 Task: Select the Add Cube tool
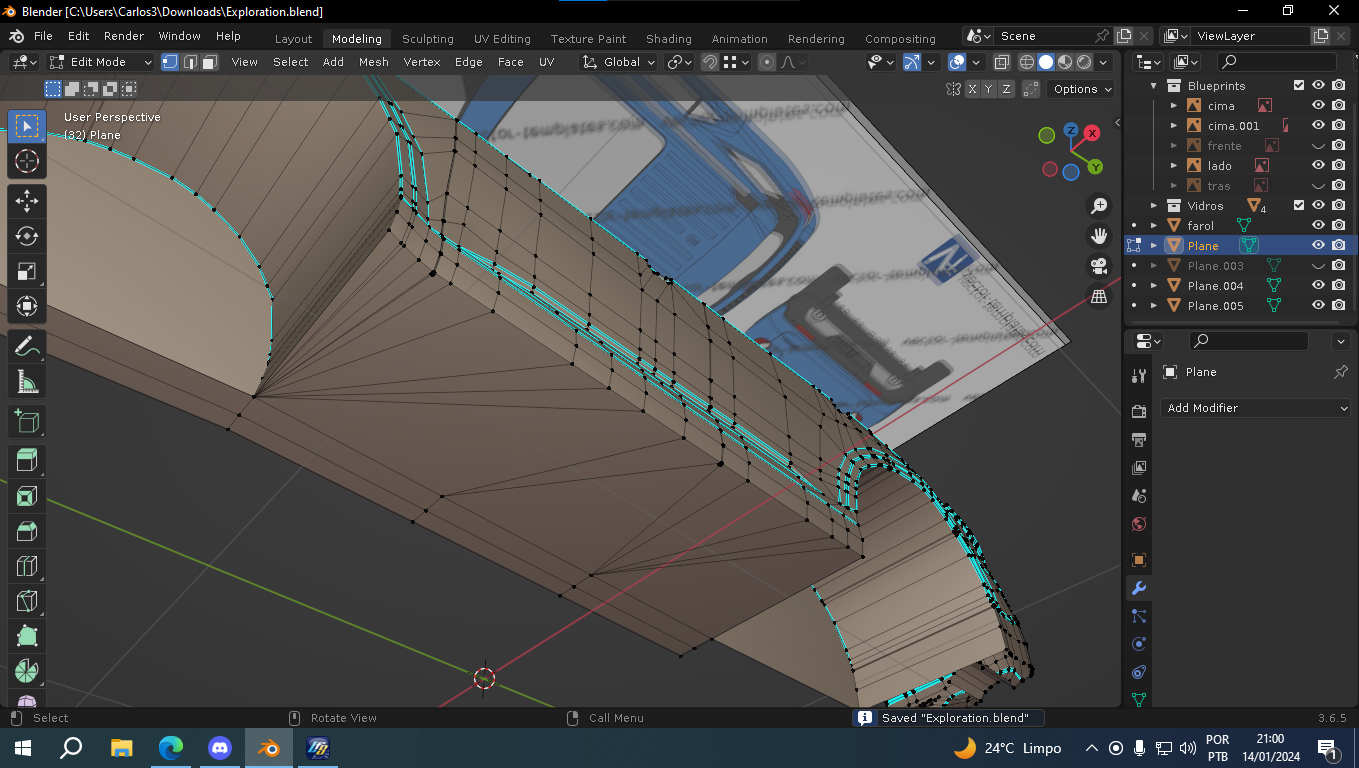pyautogui.click(x=27, y=422)
